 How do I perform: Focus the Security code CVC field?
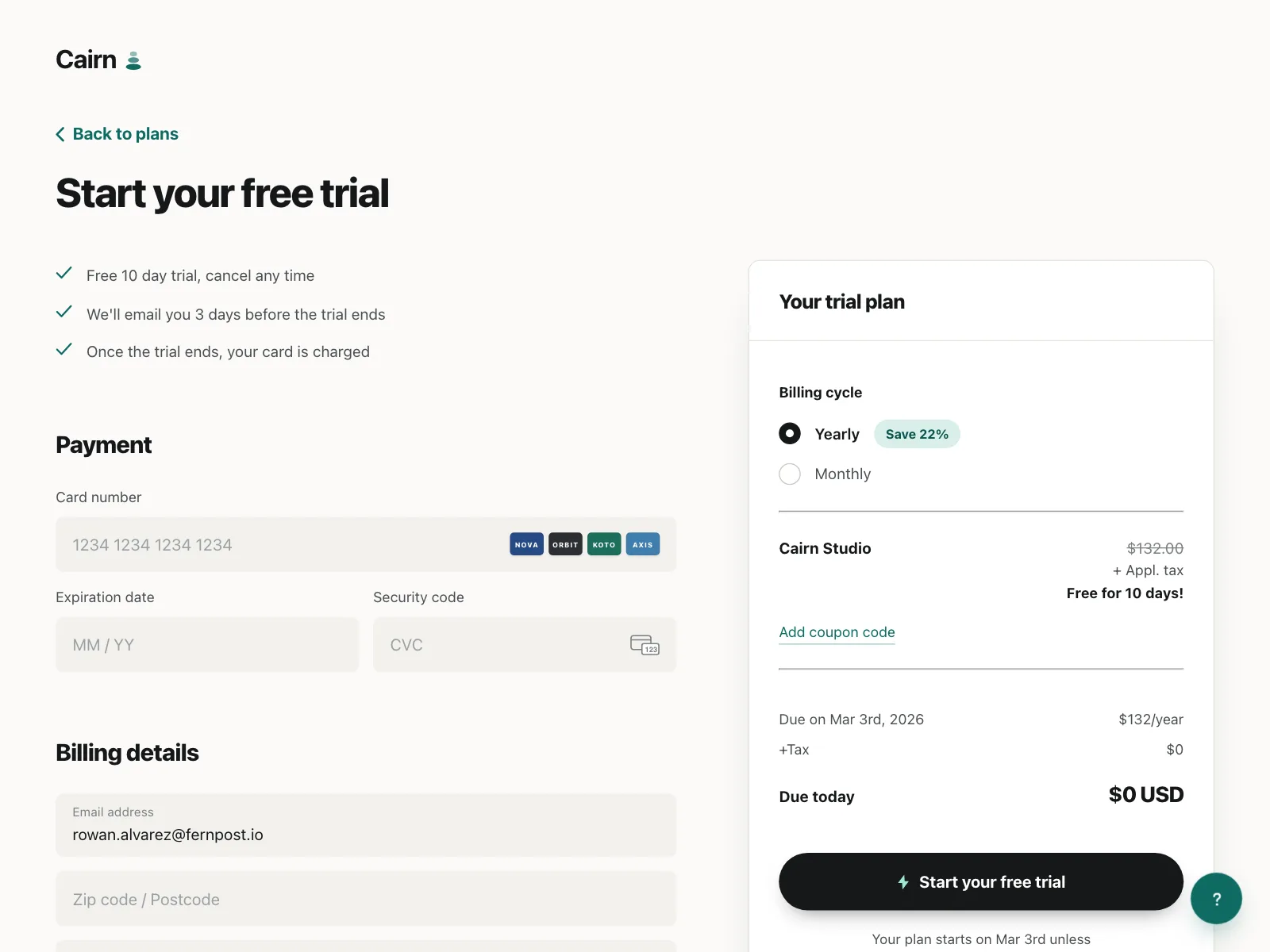[525, 645]
